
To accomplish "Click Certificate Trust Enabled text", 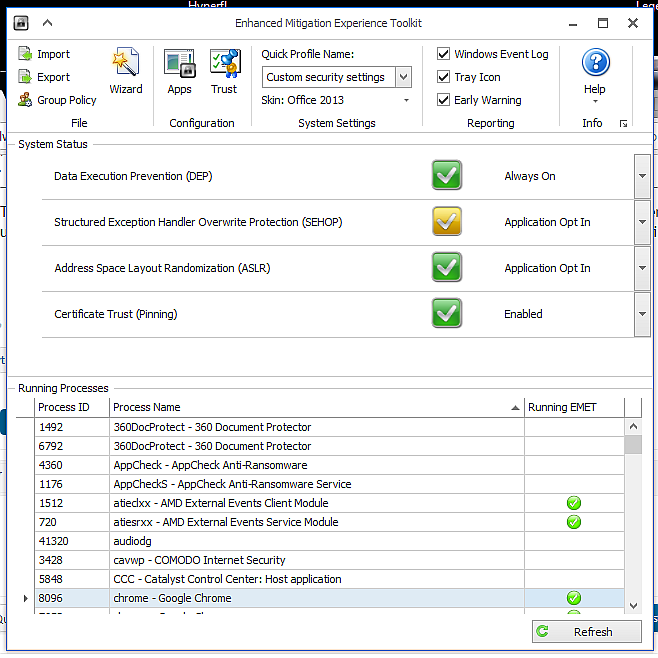I will tap(523, 314).
